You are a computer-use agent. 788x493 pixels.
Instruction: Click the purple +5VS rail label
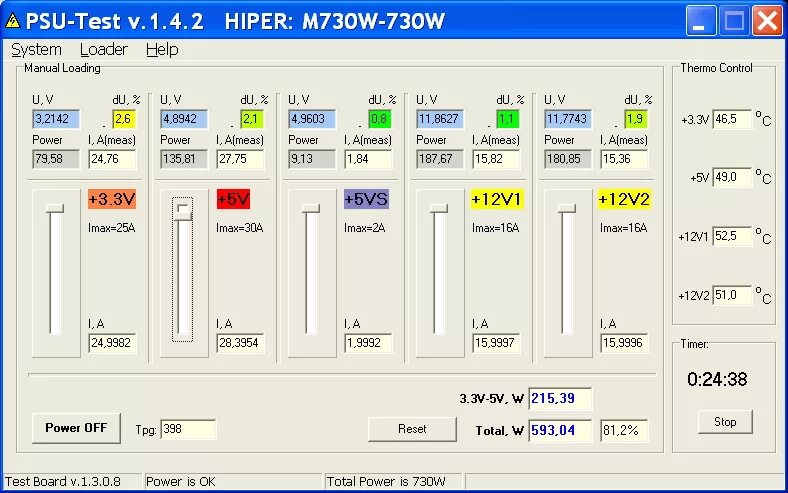pos(366,199)
